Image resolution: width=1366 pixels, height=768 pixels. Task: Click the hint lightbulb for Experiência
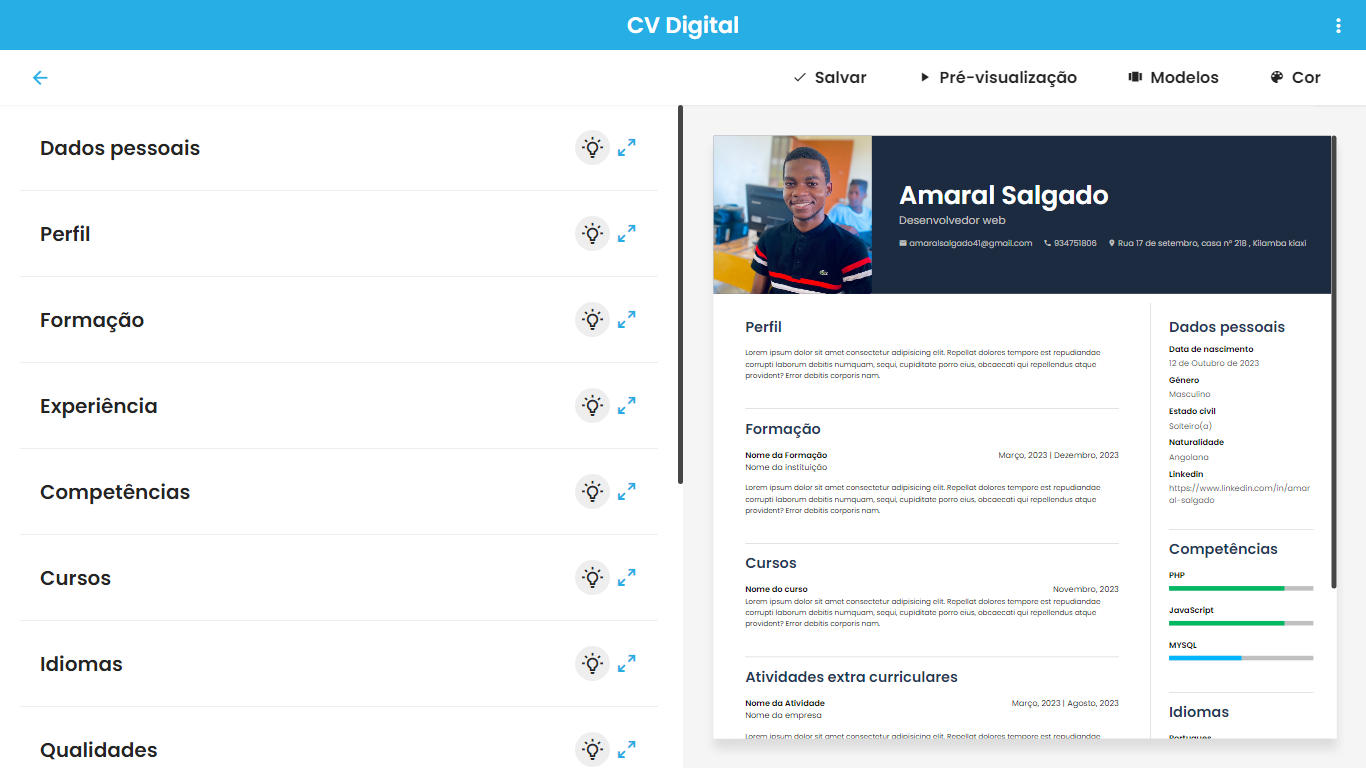point(592,405)
